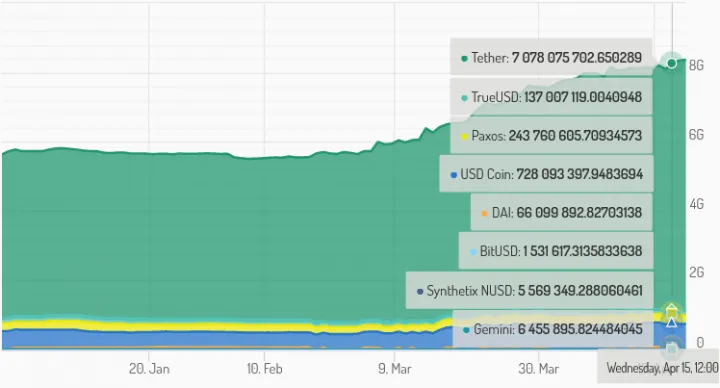Click the yellow Paxos tooltip dot
The image size is (720, 388).
(x=464, y=136)
